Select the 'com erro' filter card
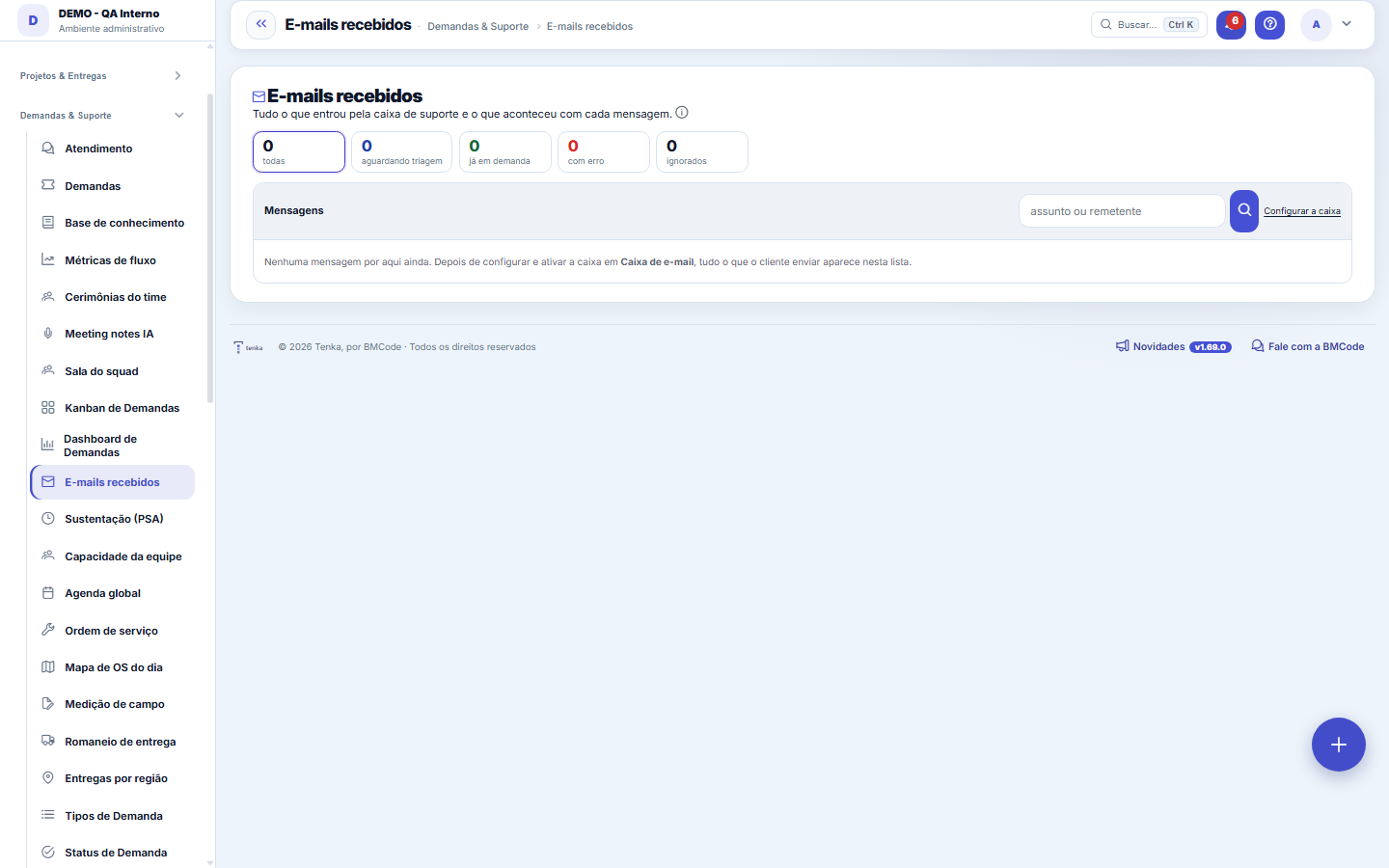Viewport: 1389px width, 868px height. tap(604, 151)
